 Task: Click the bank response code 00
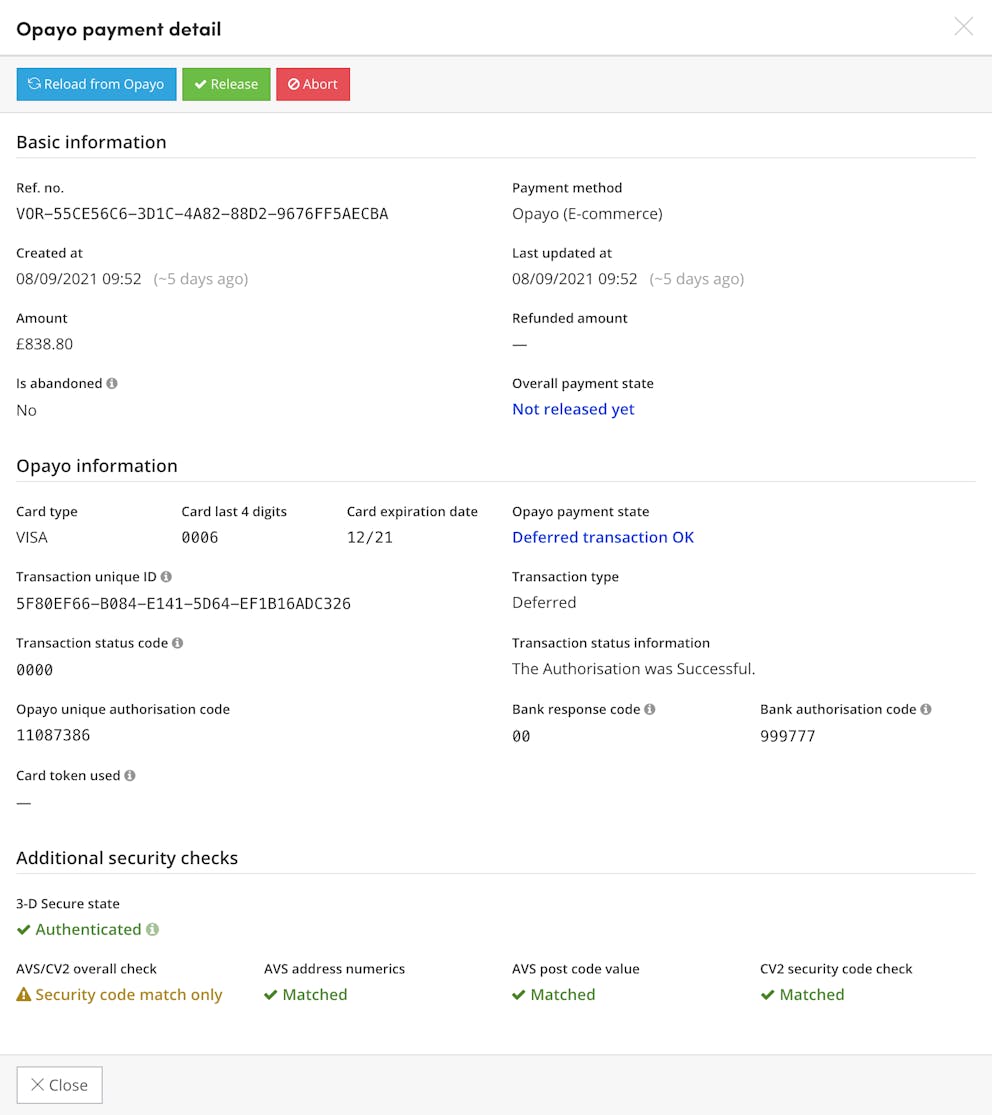(x=521, y=736)
